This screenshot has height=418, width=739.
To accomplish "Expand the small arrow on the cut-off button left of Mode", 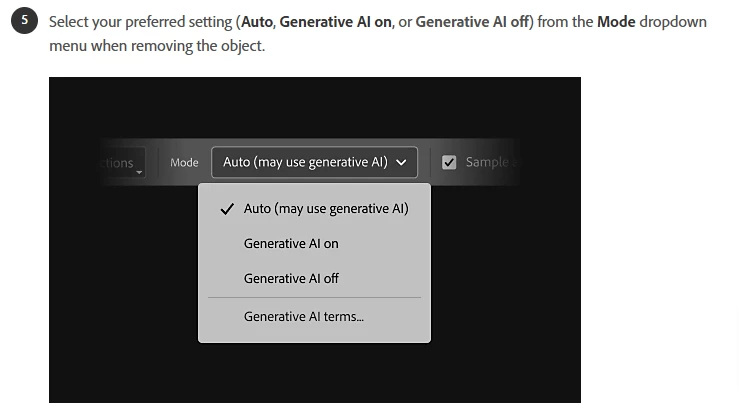I will [x=139, y=172].
